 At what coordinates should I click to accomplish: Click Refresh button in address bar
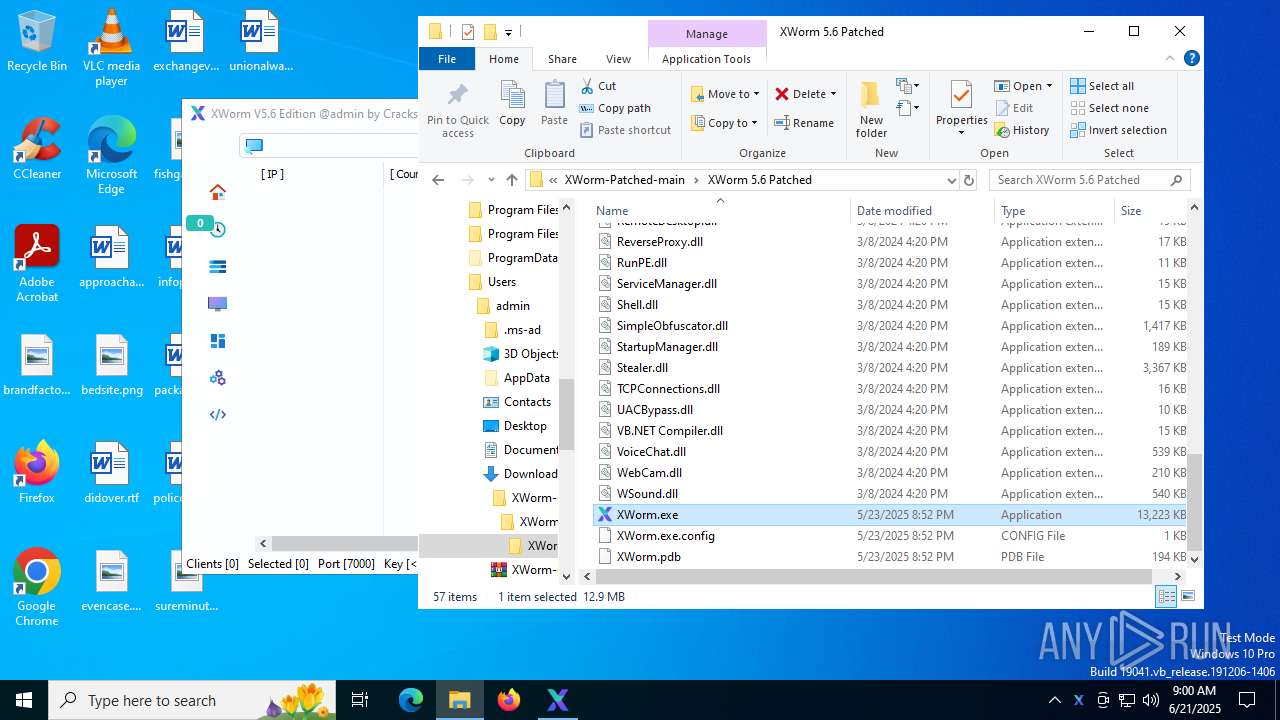coord(968,180)
